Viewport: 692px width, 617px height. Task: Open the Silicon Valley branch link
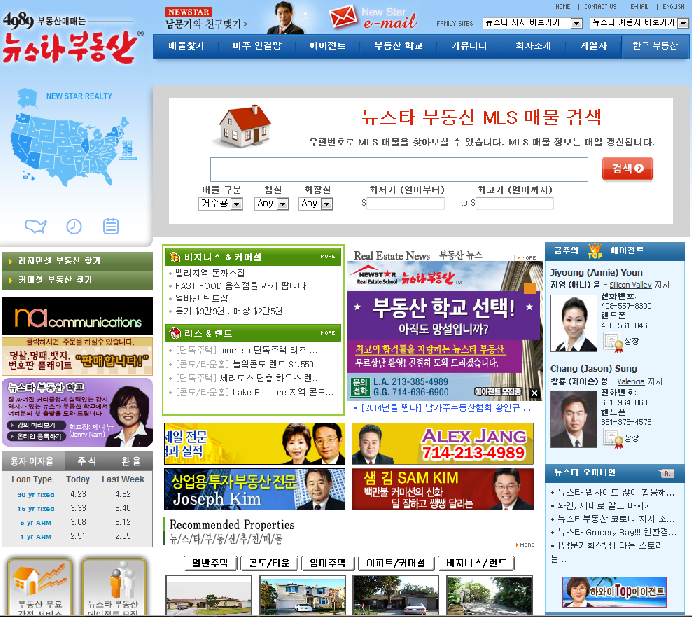630,285
